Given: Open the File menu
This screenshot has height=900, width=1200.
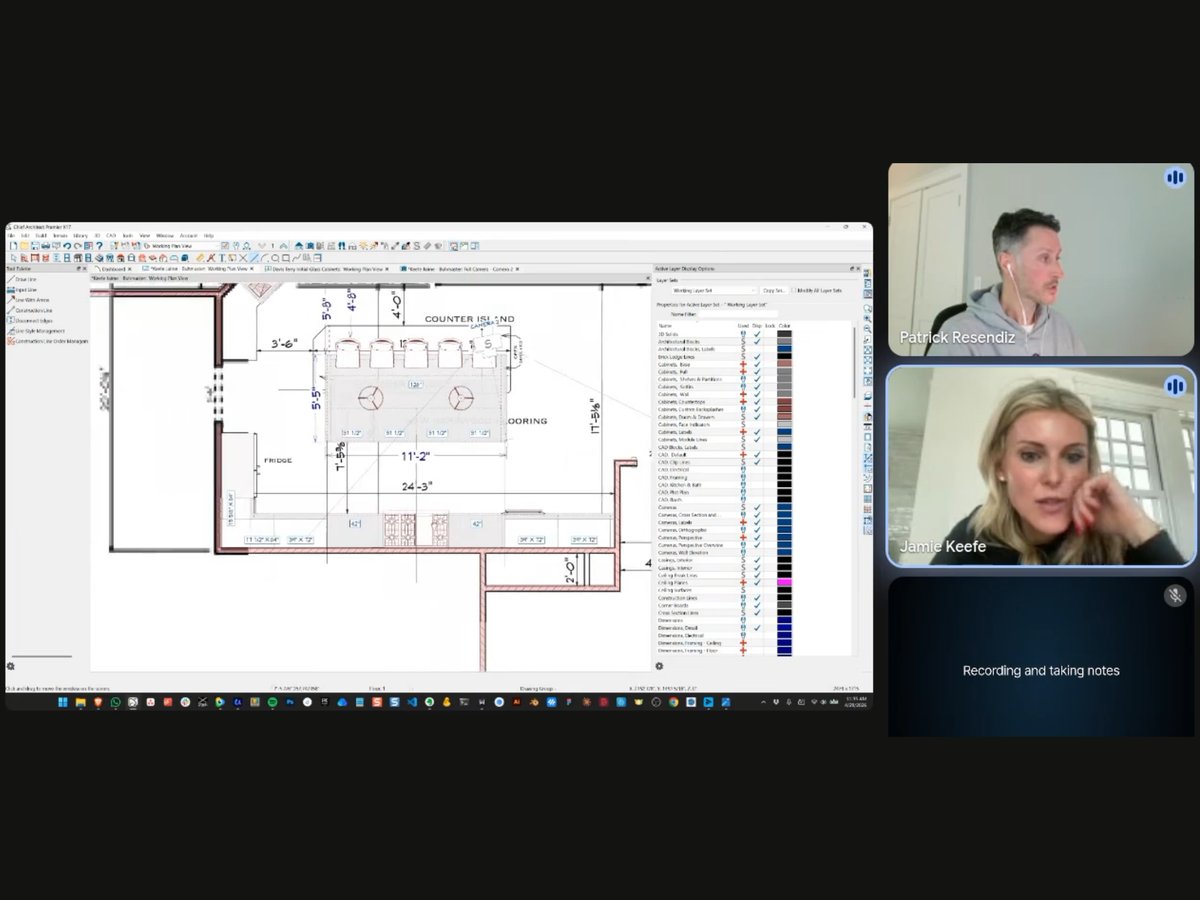Looking at the screenshot, I should coord(11,236).
